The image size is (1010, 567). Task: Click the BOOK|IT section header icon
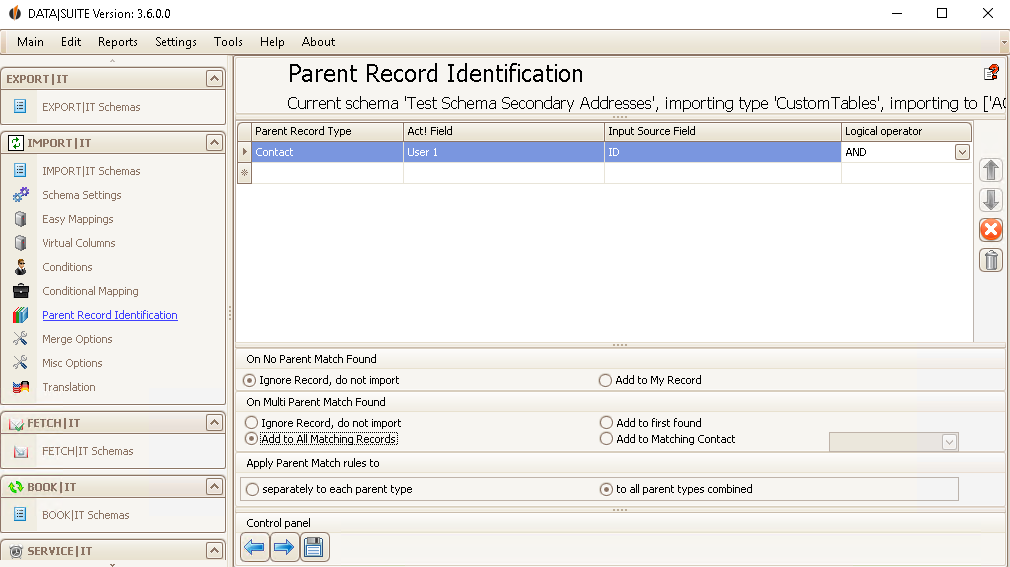click(15, 486)
